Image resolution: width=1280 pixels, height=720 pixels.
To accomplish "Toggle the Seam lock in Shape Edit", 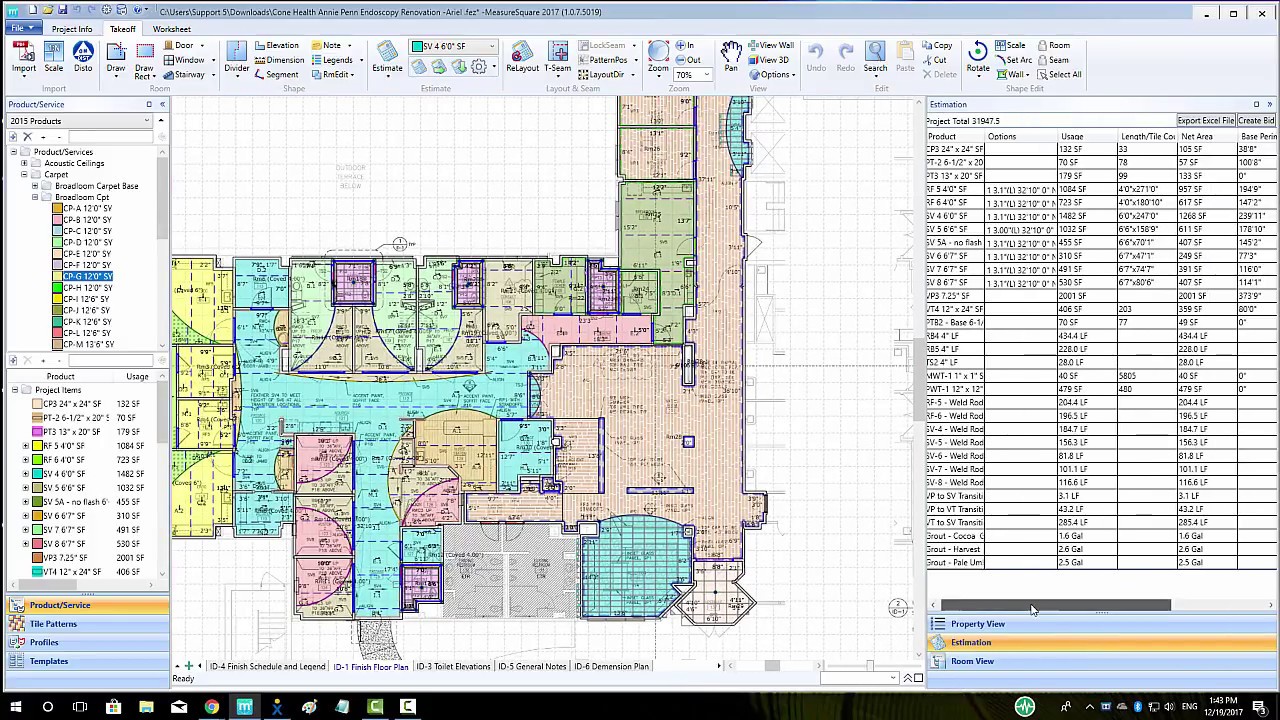I will [x=1053, y=60].
